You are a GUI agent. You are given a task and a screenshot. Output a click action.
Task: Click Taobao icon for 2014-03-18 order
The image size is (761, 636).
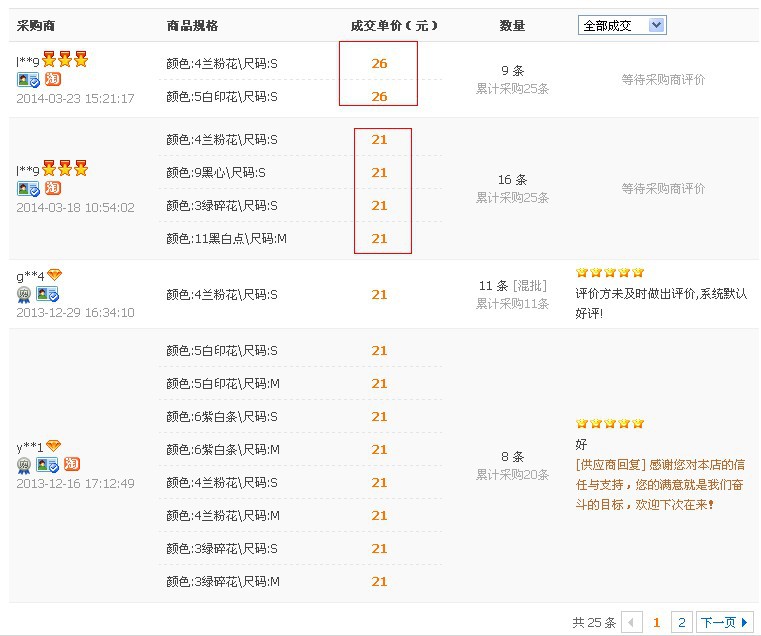(53, 188)
